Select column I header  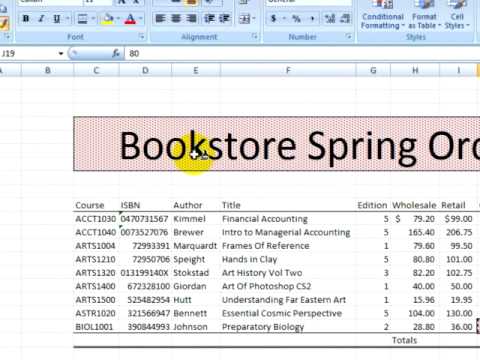coord(459,70)
